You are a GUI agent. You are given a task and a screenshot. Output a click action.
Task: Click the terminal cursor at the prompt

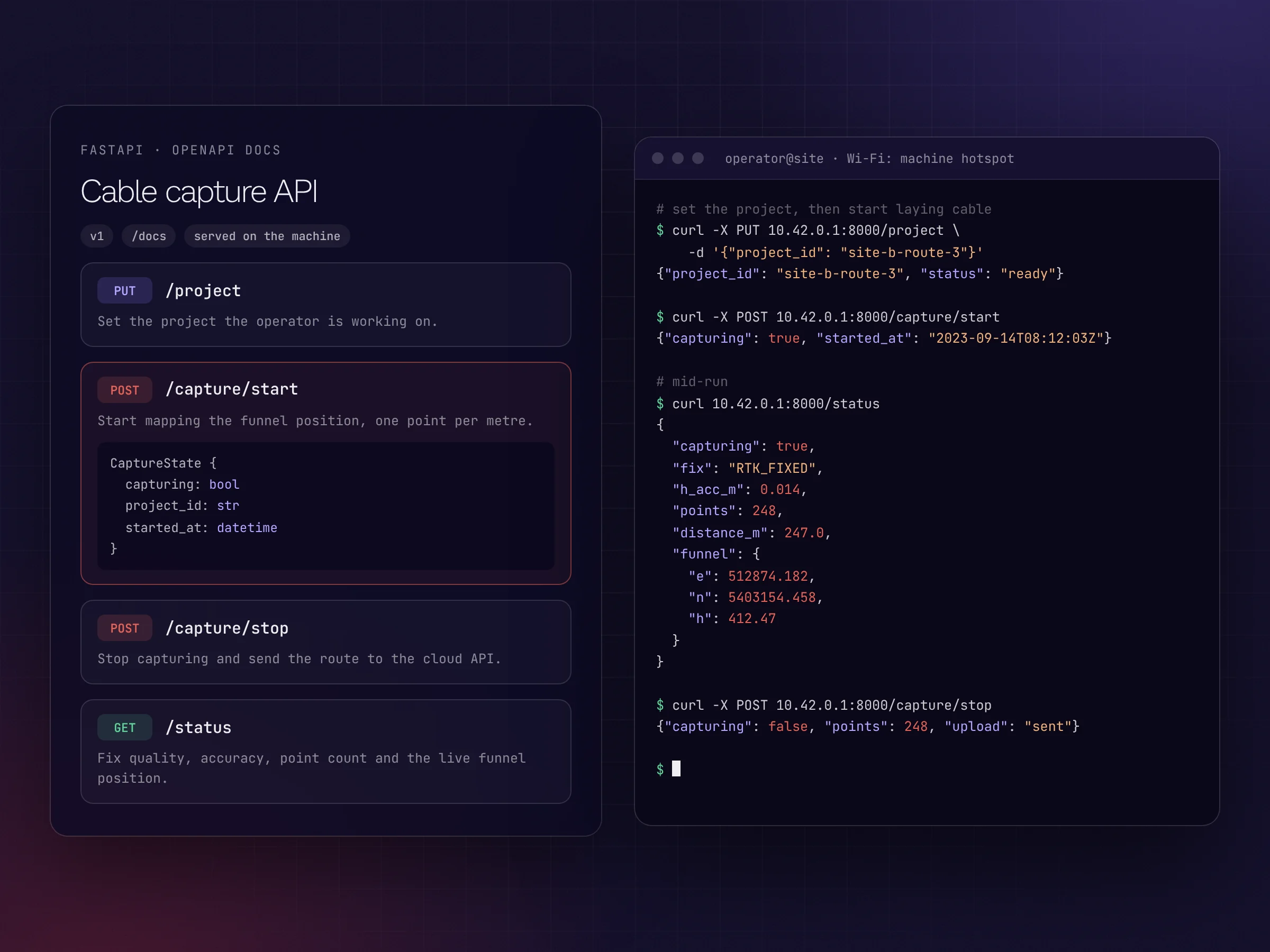pyautogui.click(x=676, y=768)
